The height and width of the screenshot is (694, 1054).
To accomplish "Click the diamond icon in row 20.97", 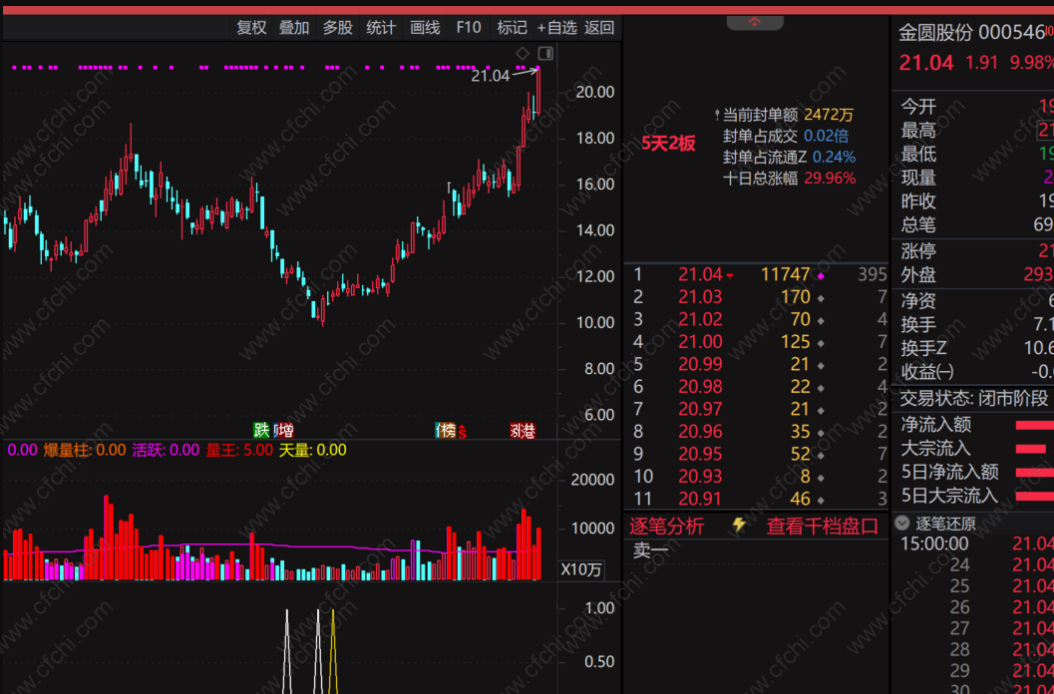I will pos(820,410).
